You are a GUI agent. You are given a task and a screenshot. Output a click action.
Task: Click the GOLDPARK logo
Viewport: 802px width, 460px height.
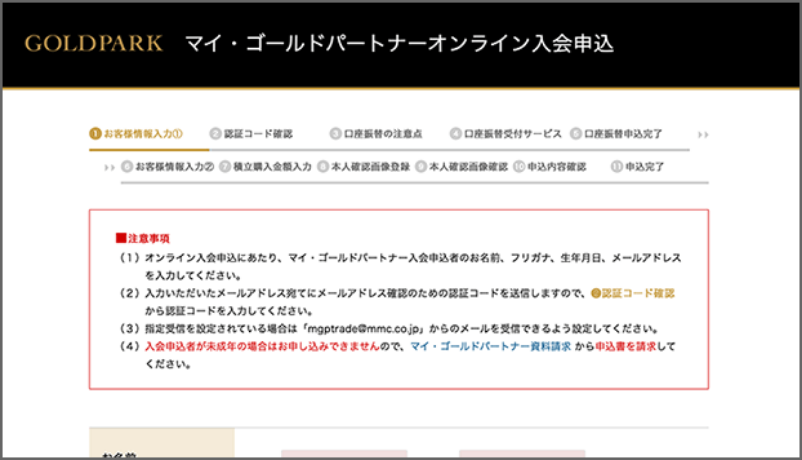pyautogui.click(x=94, y=43)
